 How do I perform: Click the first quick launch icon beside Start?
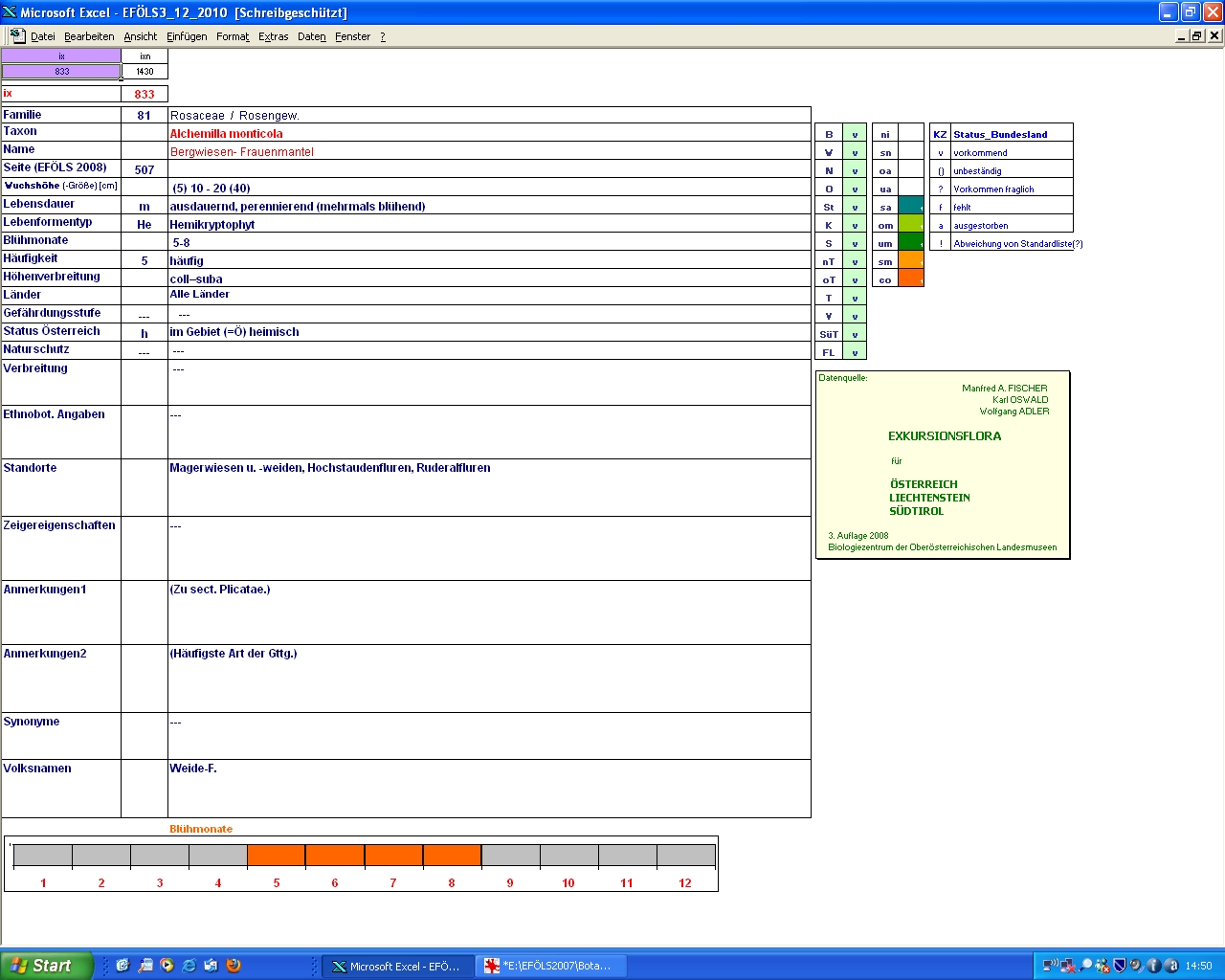click(x=122, y=966)
